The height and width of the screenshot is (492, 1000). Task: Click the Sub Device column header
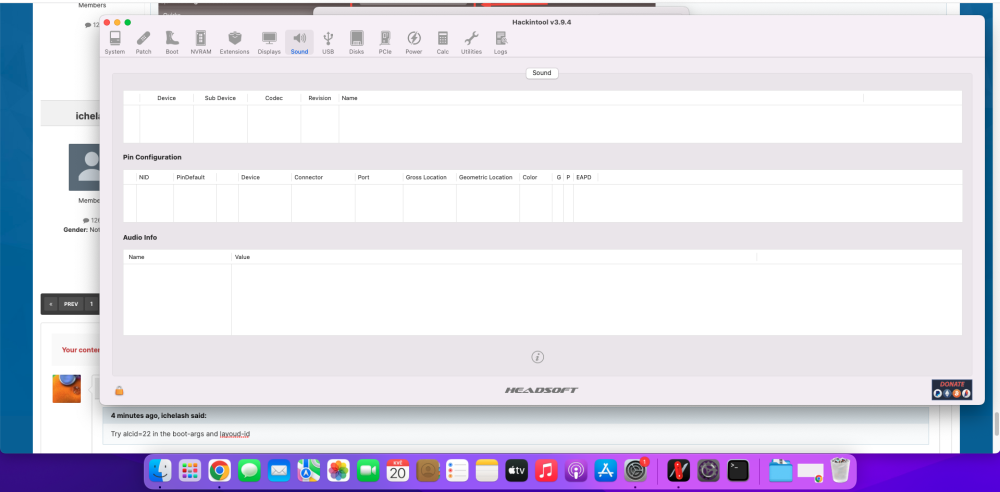(220, 98)
